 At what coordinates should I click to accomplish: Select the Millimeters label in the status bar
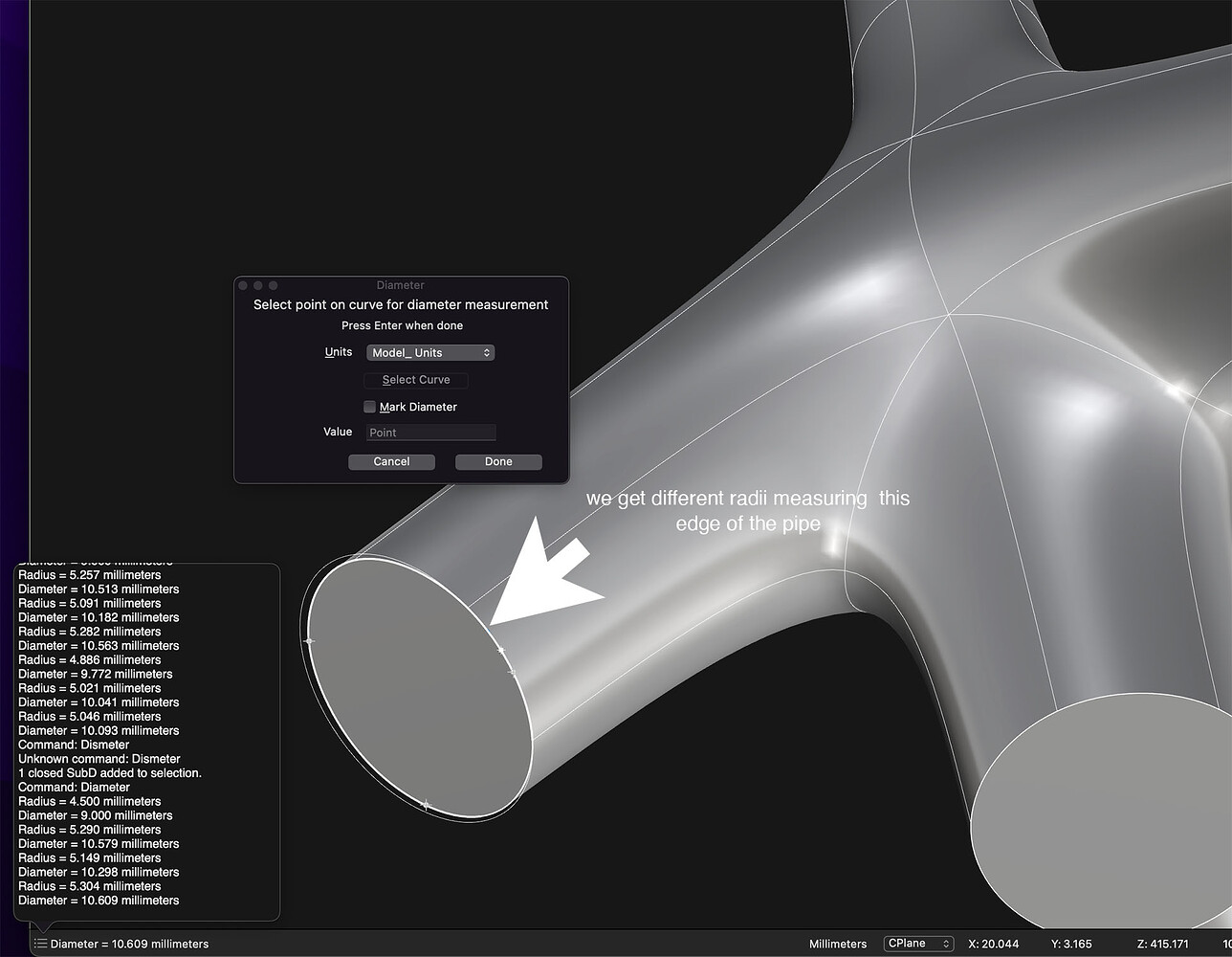click(838, 944)
